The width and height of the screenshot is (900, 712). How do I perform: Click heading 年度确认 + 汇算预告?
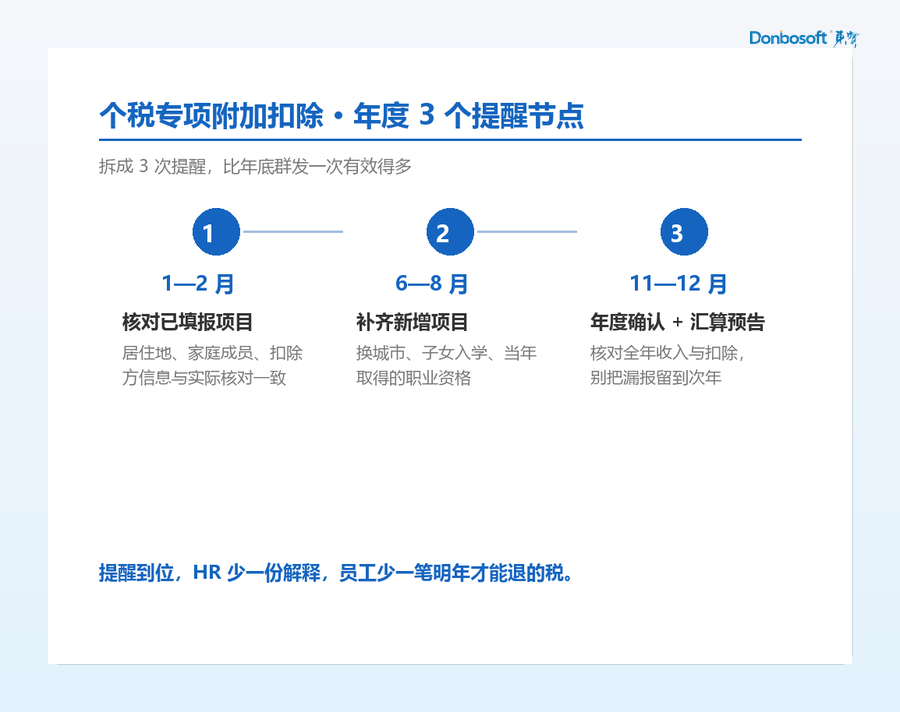[677, 322]
